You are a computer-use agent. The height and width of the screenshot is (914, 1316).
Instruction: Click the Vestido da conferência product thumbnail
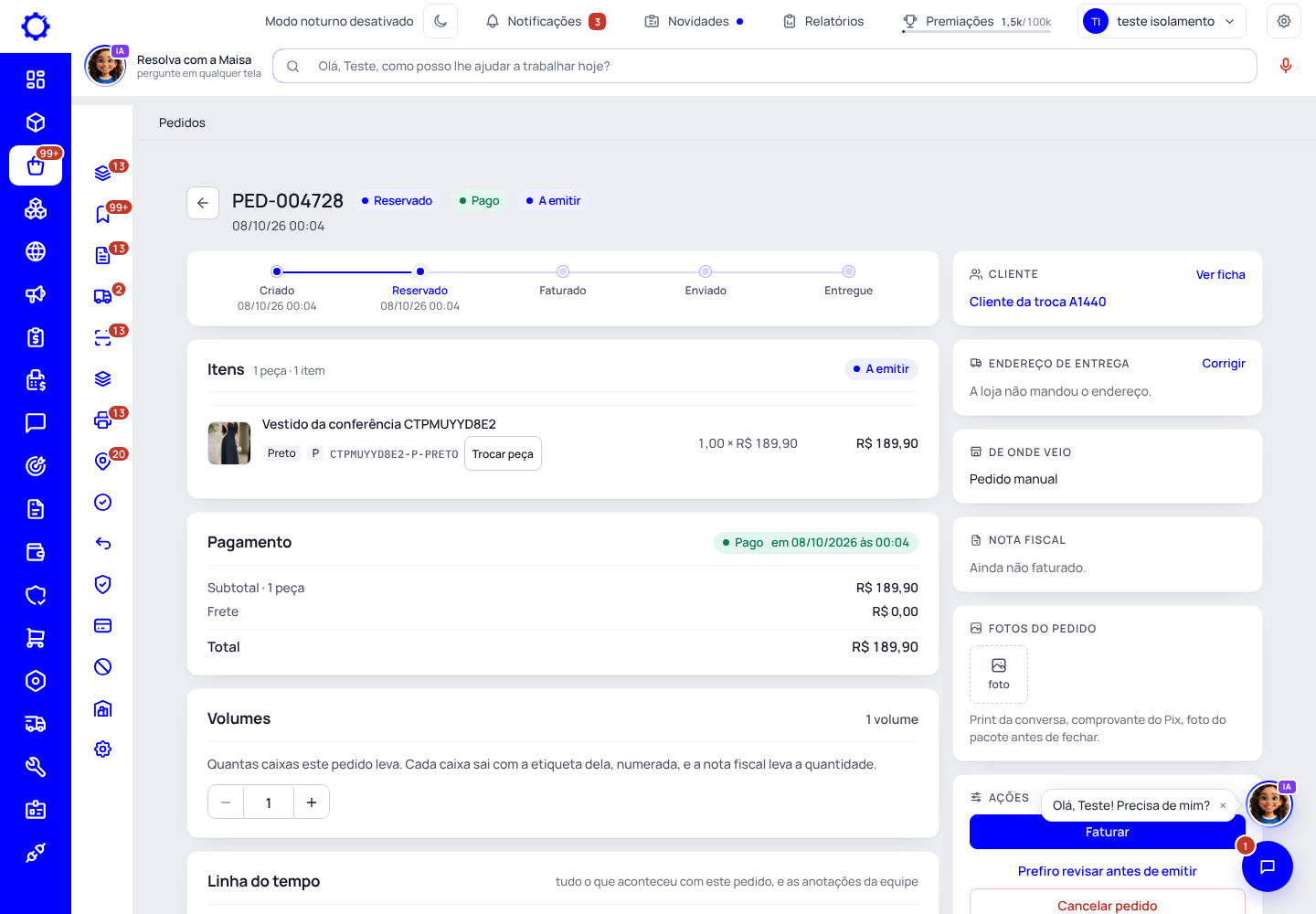click(x=229, y=443)
